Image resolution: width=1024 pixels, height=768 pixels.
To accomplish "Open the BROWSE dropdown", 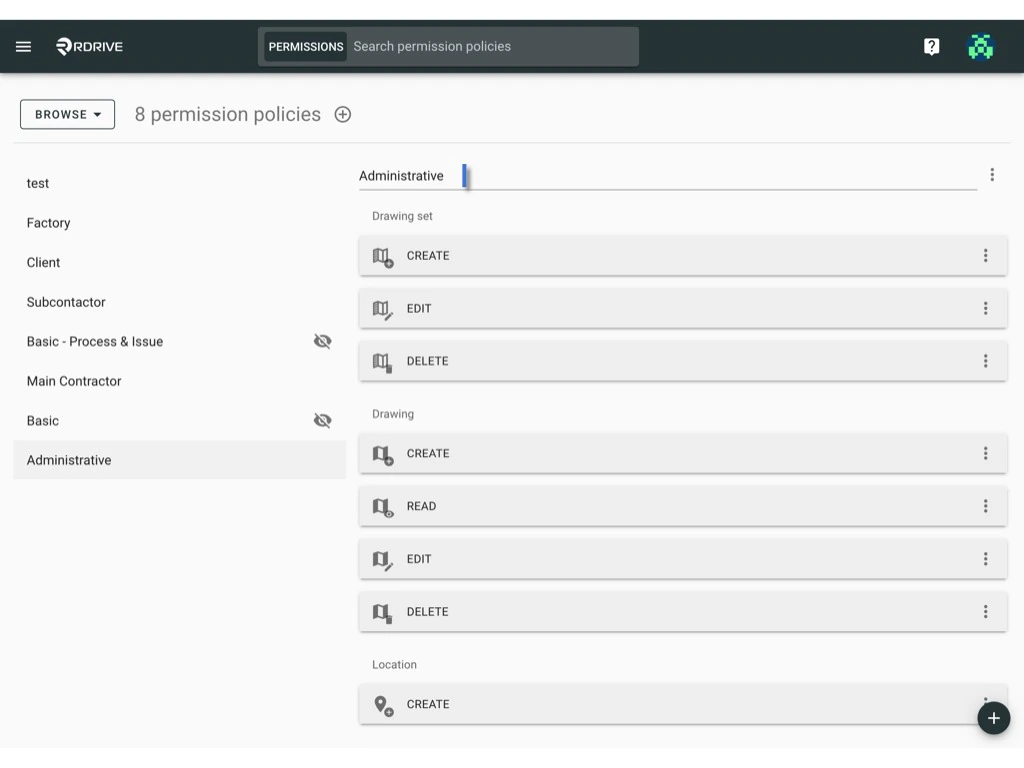I will 67,114.
